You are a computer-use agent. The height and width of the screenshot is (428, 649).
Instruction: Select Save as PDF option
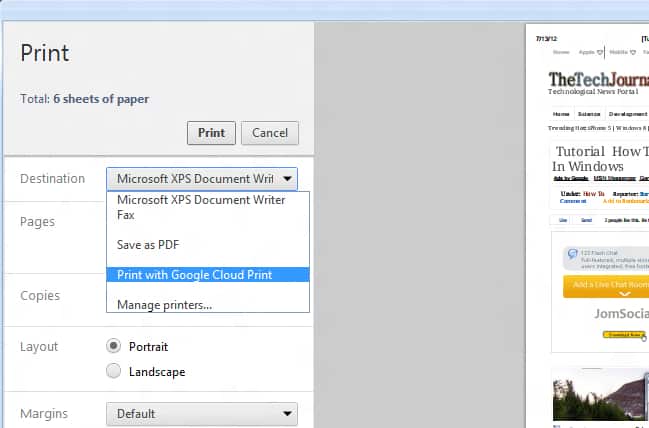[148, 244]
